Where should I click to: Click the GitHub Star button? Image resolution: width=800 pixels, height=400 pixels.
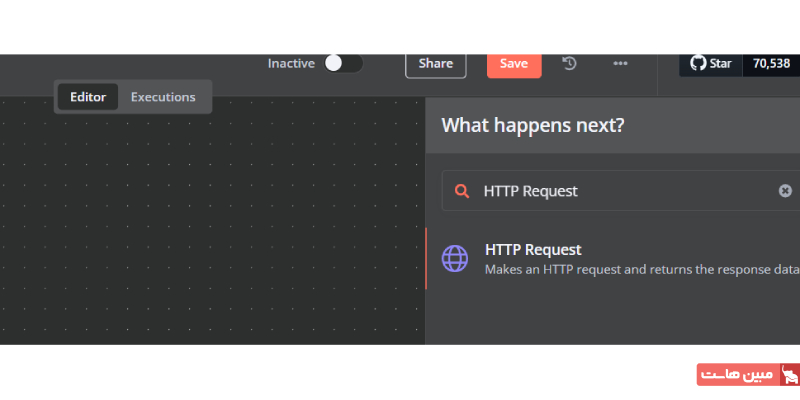[x=711, y=64]
